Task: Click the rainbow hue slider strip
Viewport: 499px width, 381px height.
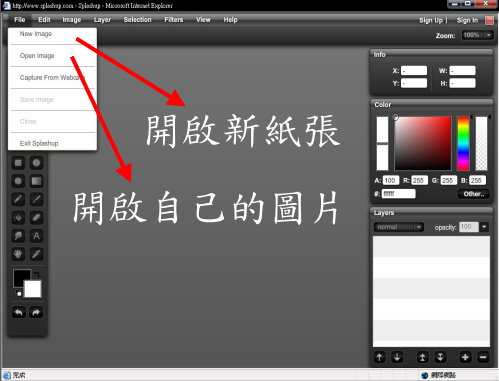Action: click(463, 143)
